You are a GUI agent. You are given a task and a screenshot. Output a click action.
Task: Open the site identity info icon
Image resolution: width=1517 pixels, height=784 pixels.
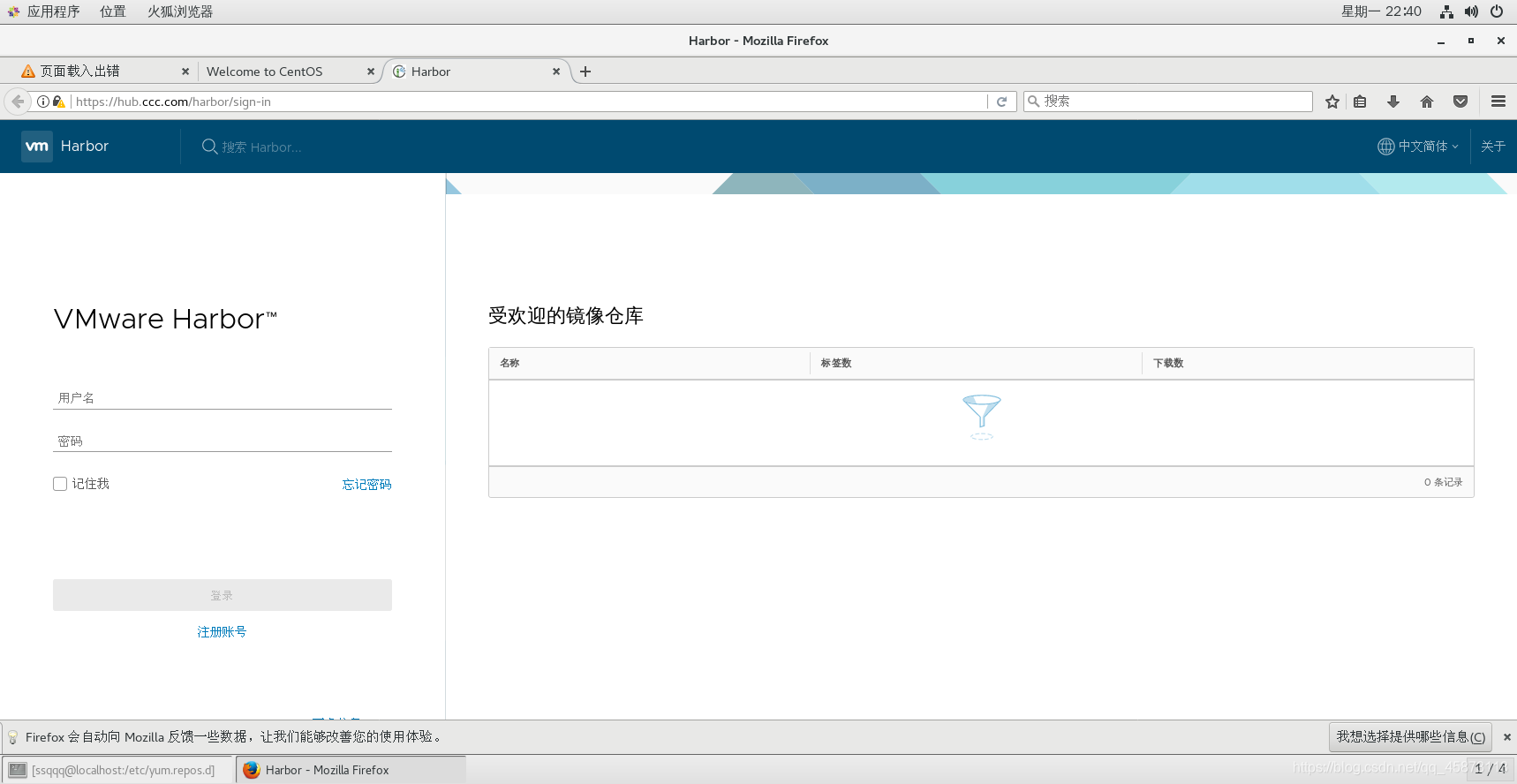43,102
